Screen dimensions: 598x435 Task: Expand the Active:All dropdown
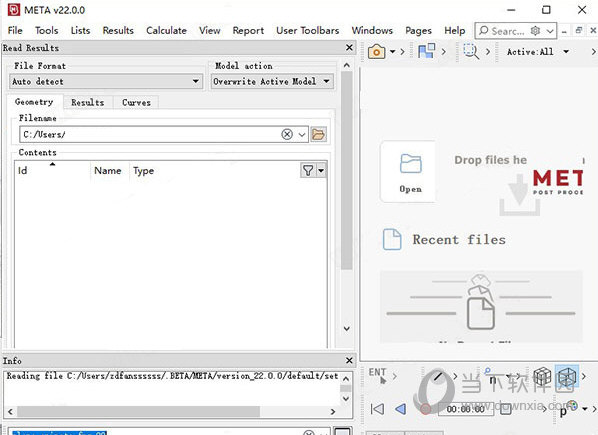[x=566, y=51]
